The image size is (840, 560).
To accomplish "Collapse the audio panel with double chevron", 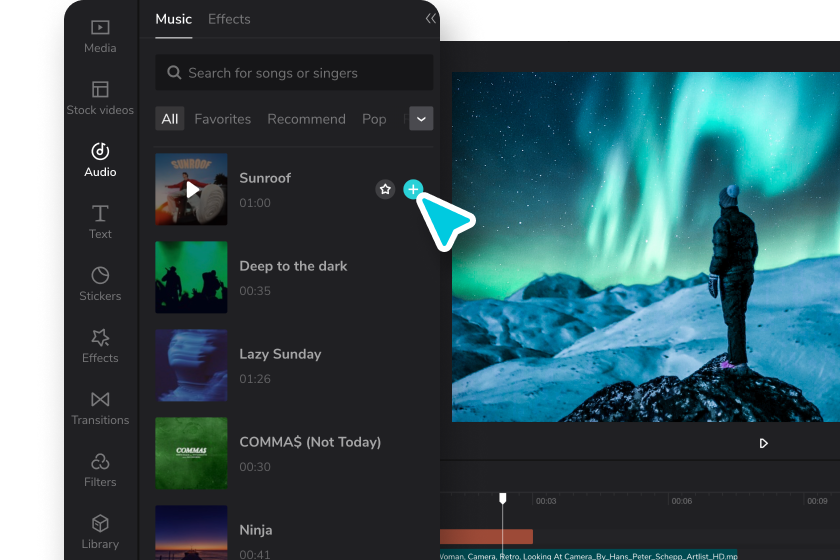I will (x=430, y=19).
